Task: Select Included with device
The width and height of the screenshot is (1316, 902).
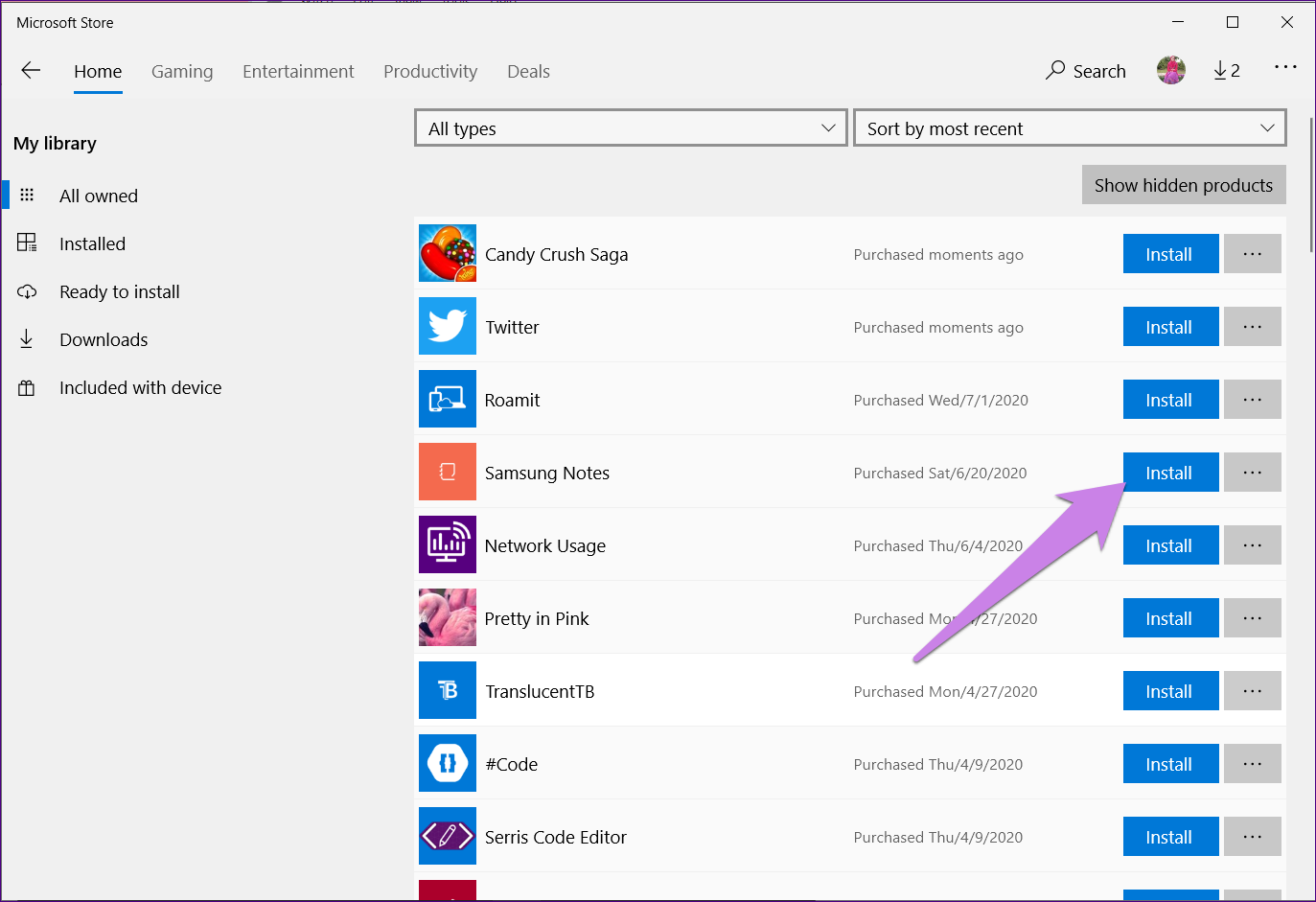Action: click(x=140, y=387)
